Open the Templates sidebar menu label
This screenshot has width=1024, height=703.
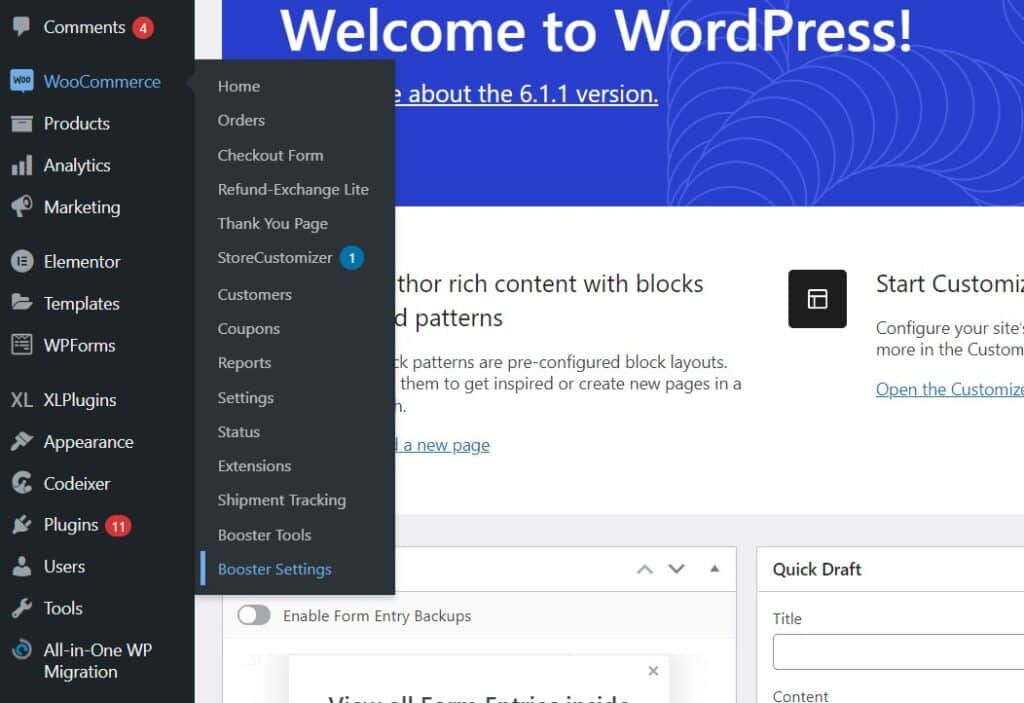(82, 304)
